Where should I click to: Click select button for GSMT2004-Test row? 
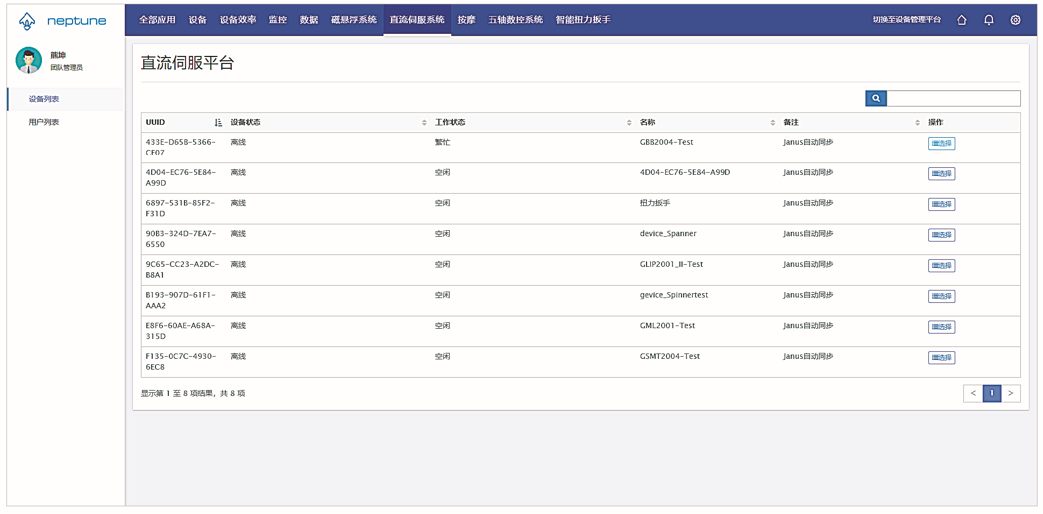941,357
